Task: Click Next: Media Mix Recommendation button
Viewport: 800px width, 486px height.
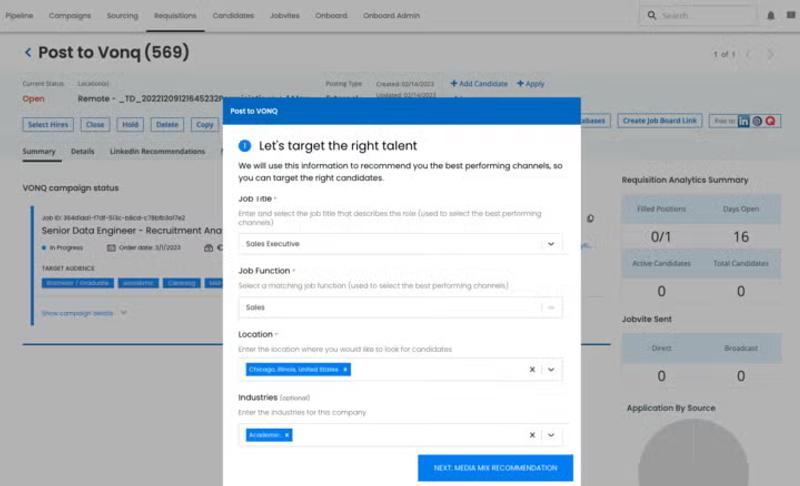Action: point(495,468)
